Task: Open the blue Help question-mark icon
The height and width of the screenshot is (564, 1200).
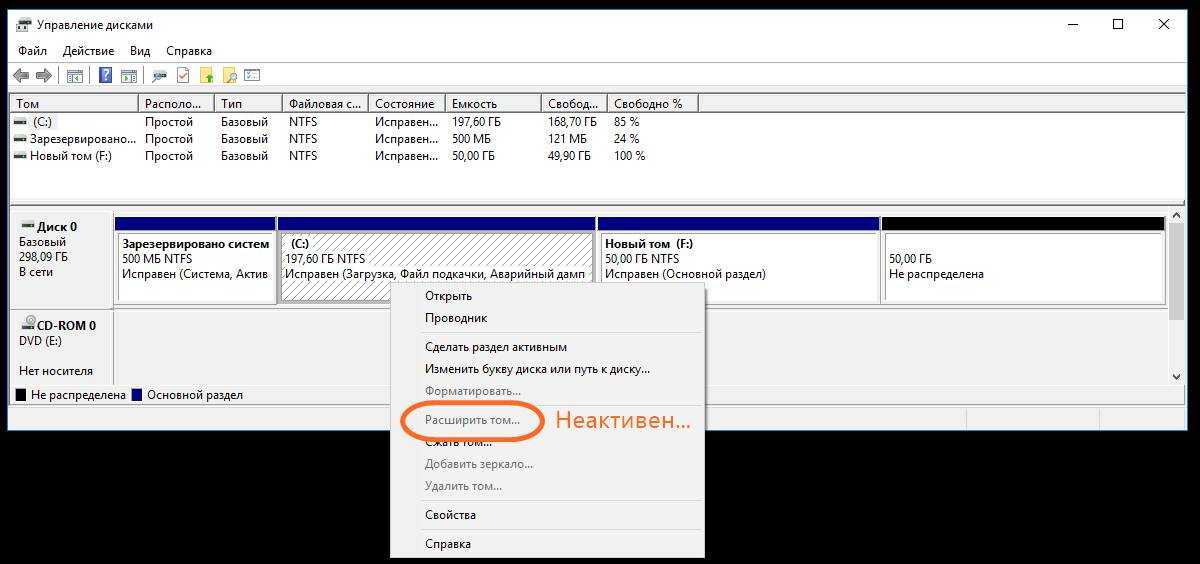Action: pyautogui.click(x=105, y=76)
